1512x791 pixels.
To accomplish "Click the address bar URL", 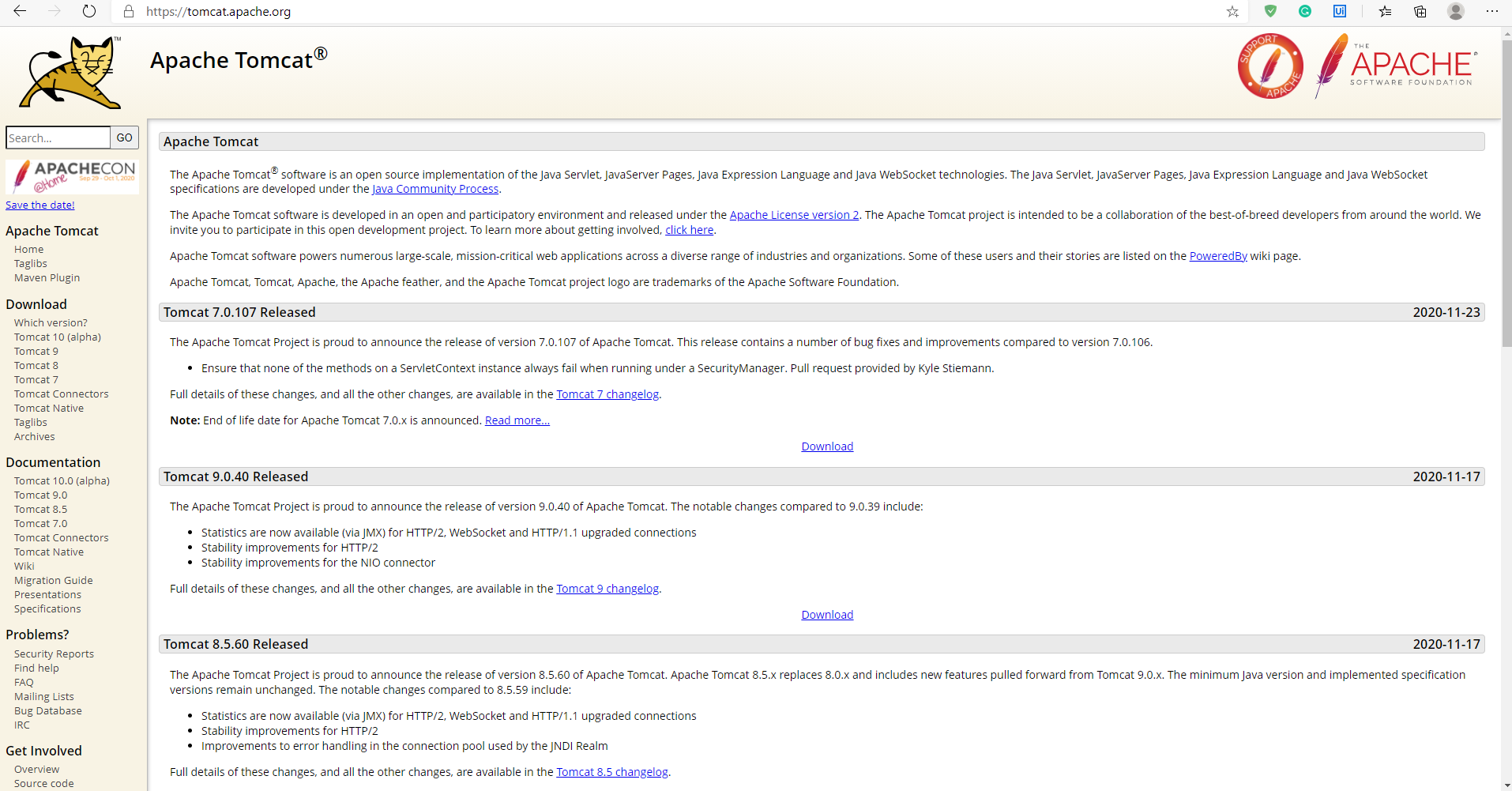I will tap(218, 12).
